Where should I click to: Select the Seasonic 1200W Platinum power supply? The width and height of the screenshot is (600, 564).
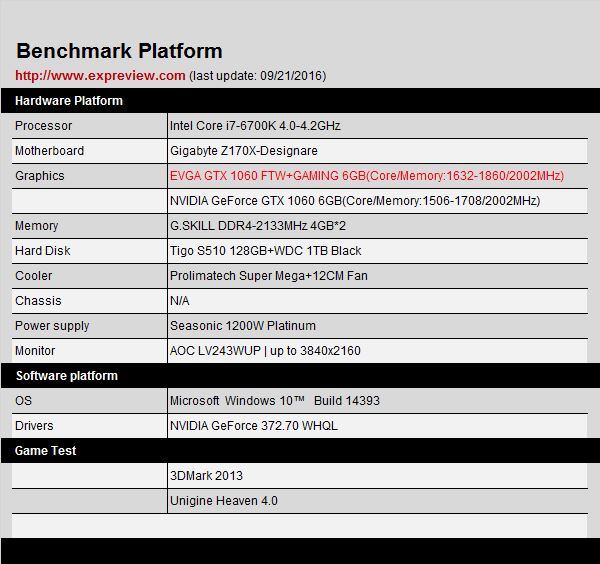pyautogui.click(x=243, y=326)
